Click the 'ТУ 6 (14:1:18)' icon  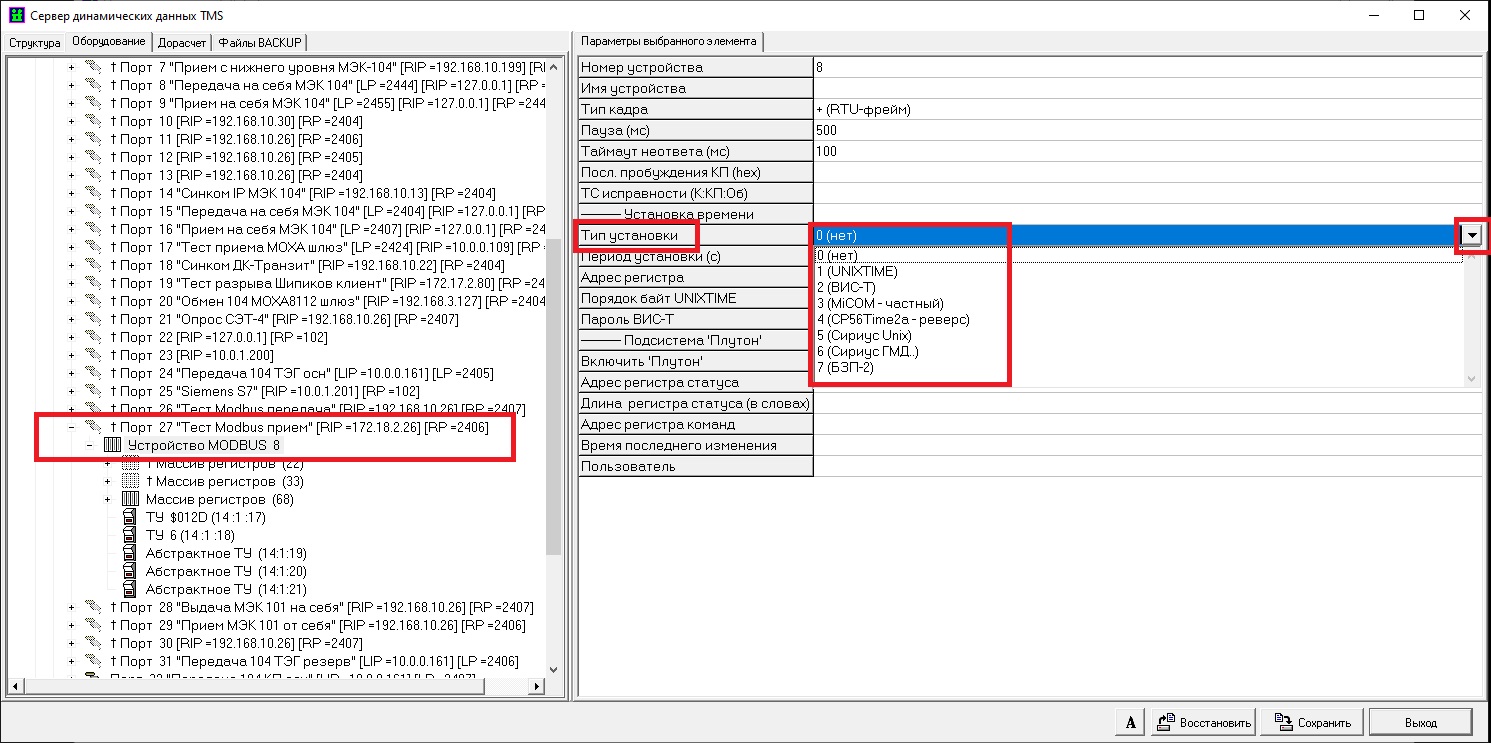pos(130,535)
